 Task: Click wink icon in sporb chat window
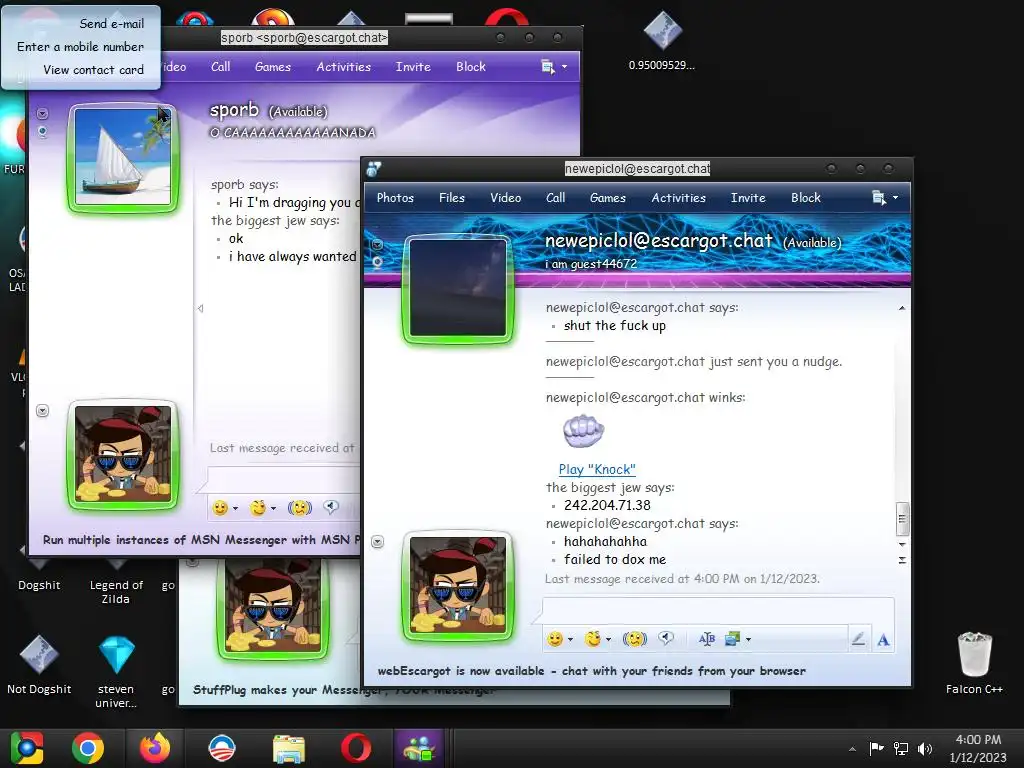pos(258,507)
